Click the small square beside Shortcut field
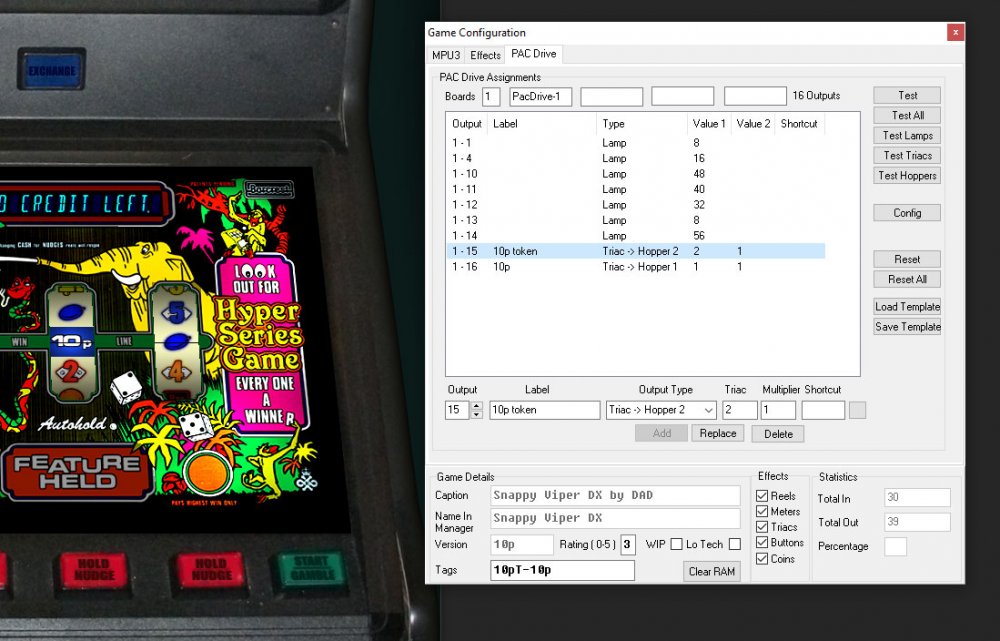Image resolution: width=1000 pixels, height=641 pixels. click(x=858, y=410)
